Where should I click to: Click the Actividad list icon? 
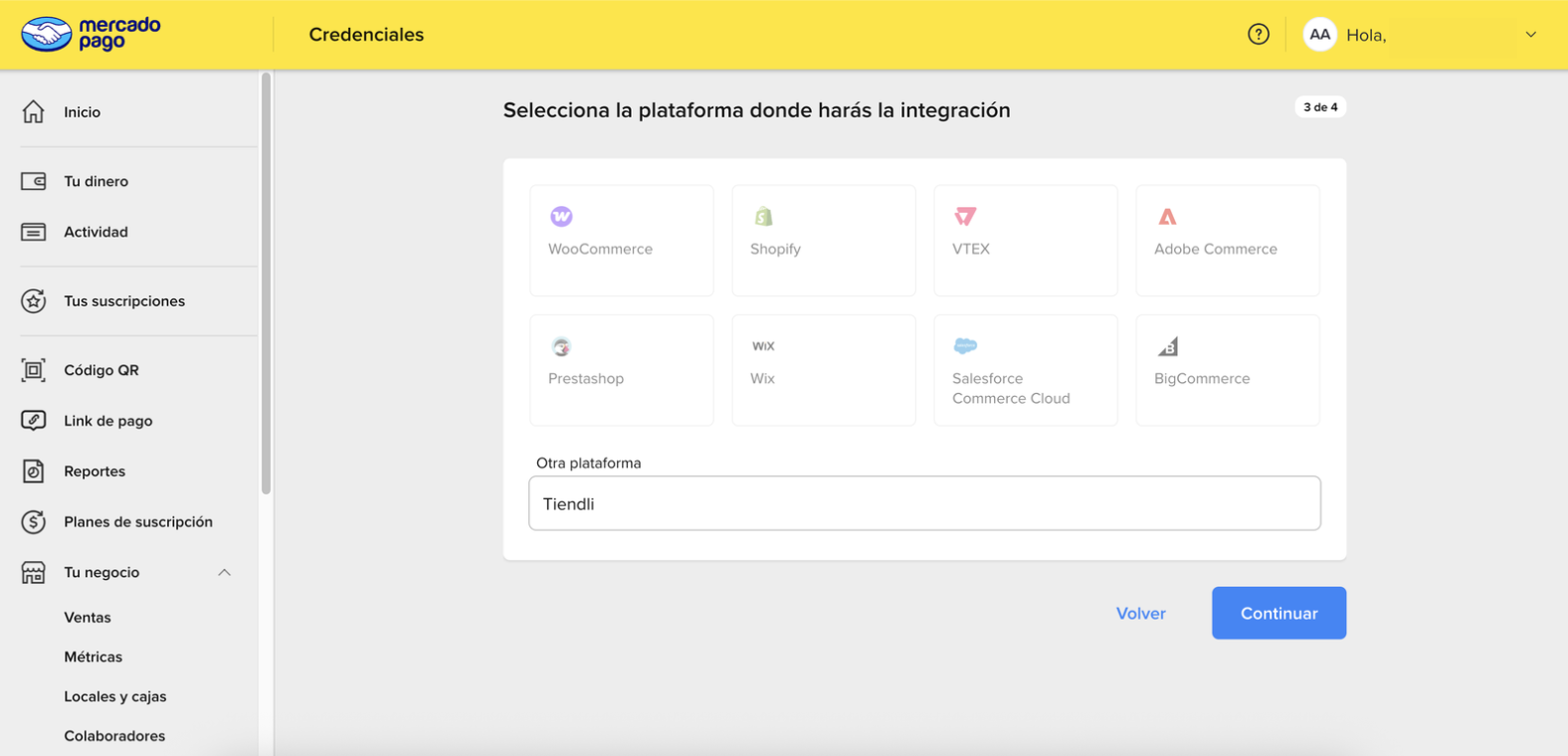[x=34, y=232]
